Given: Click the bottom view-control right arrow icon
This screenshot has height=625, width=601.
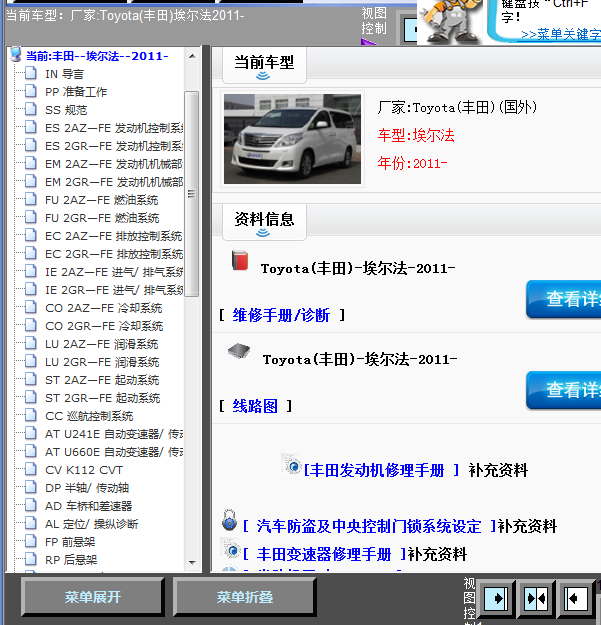Looking at the screenshot, I should click(496, 598).
